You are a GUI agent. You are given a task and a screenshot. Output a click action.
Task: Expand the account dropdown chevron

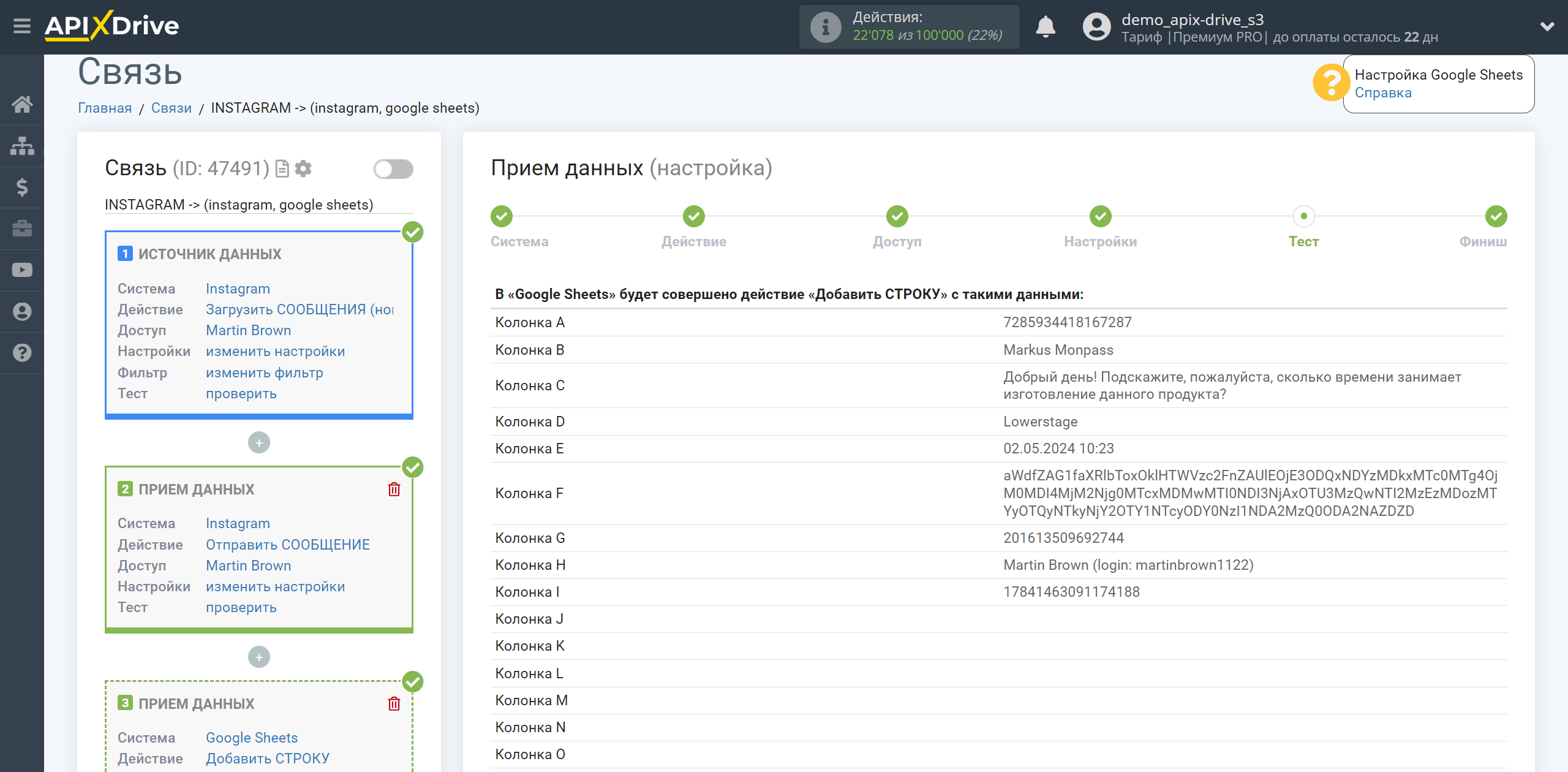pos(1547,26)
